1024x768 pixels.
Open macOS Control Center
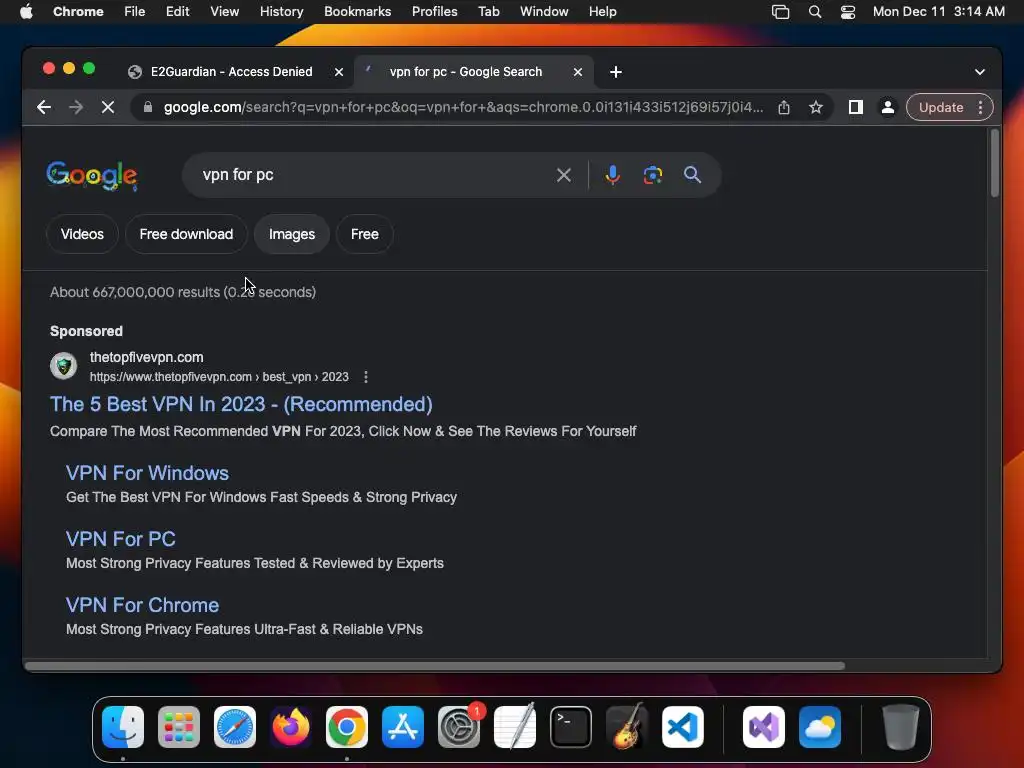click(x=848, y=12)
